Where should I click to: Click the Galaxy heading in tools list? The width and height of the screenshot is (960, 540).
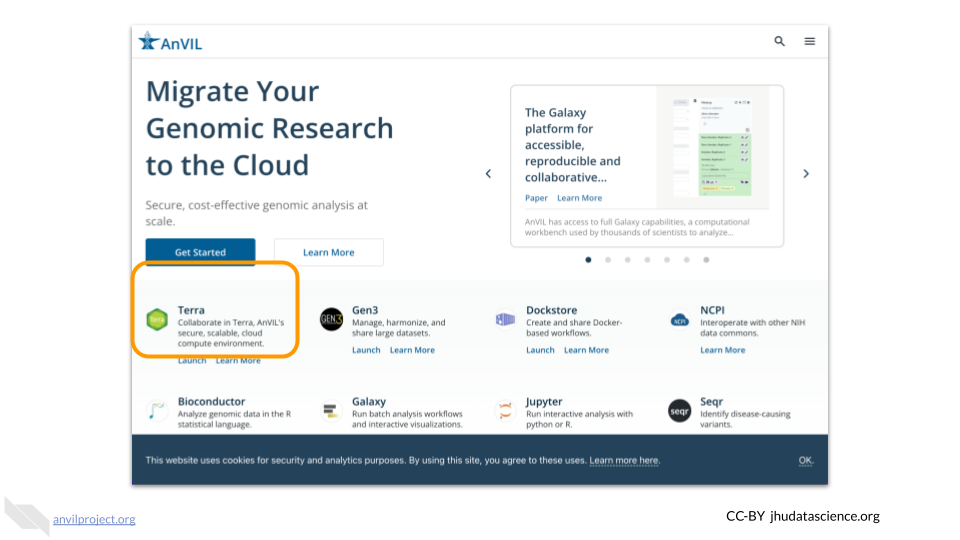point(369,401)
